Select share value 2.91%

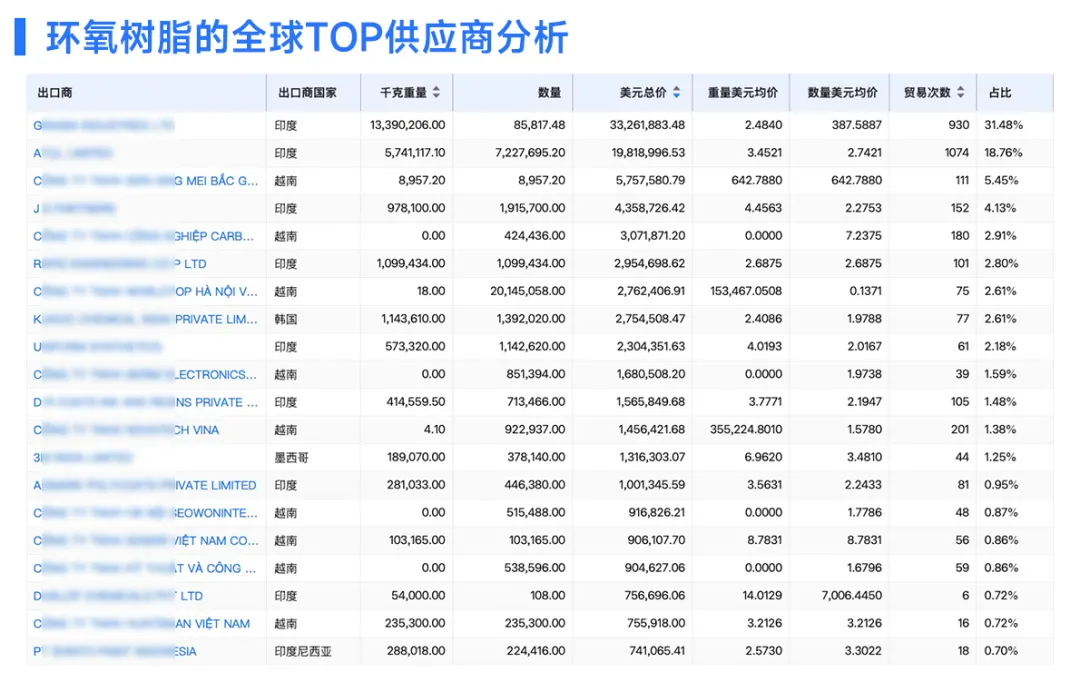tap(1001, 236)
